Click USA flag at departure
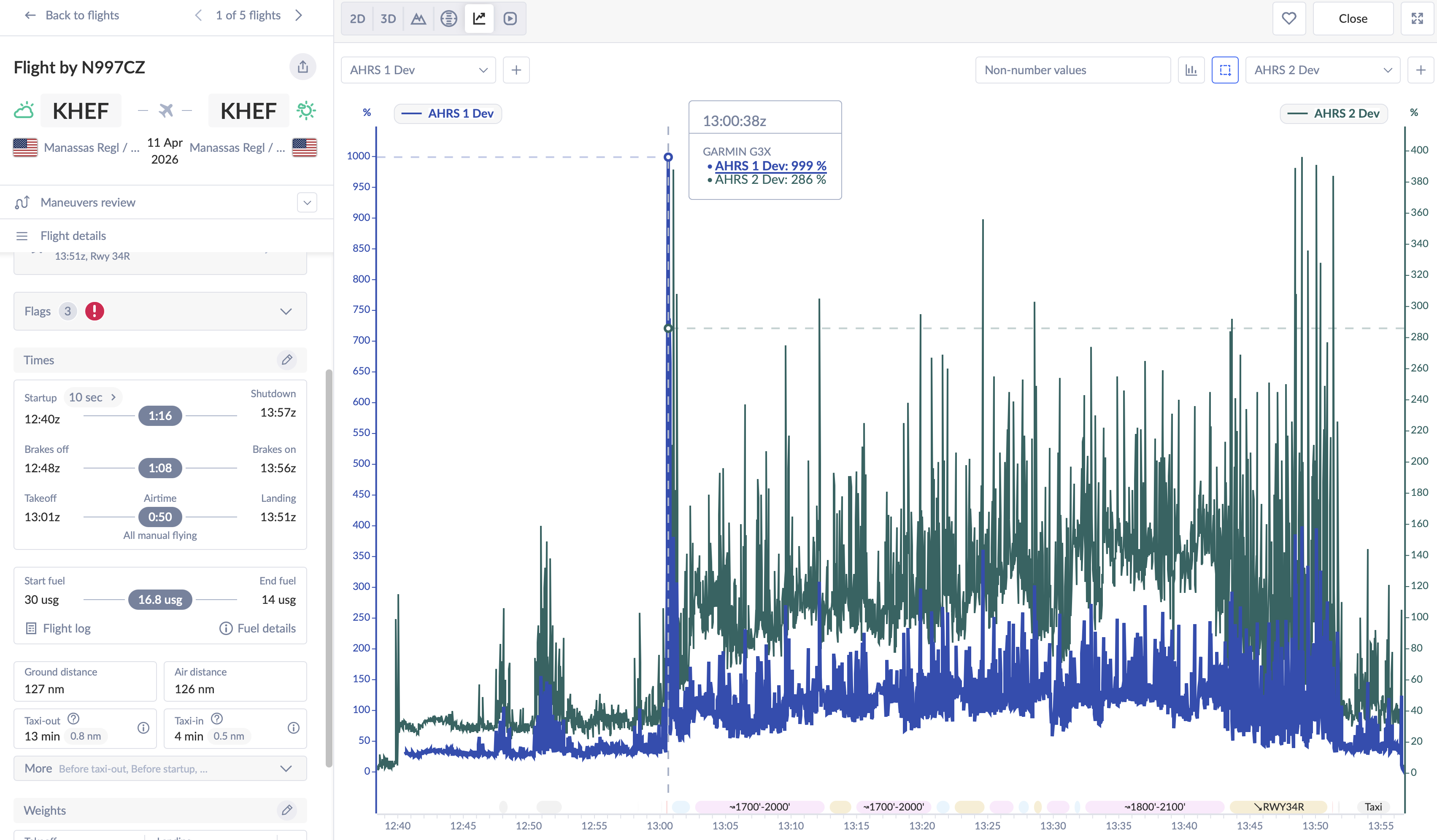The height and width of the screenshot is (840, 1437). point(25,148)
